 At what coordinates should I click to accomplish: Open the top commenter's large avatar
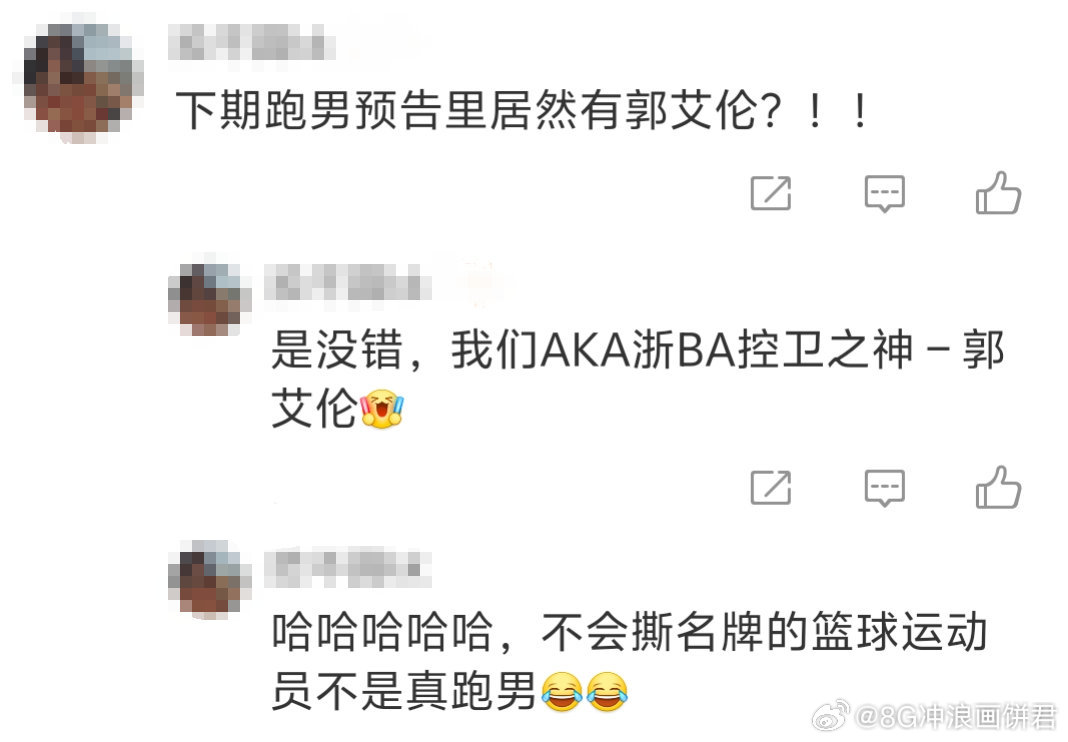pos(78,78)
